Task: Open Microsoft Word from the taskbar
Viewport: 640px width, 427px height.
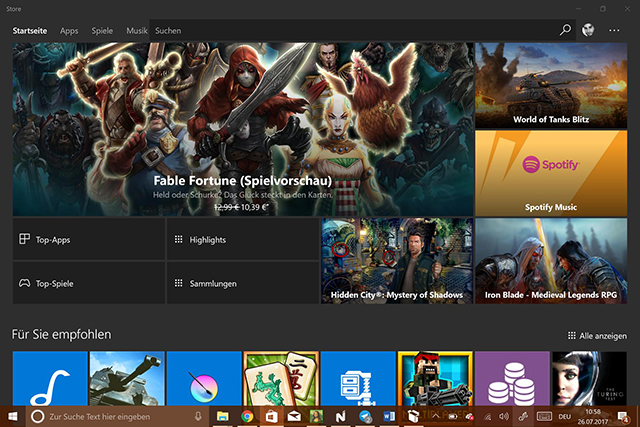Action: coord(389,416)
